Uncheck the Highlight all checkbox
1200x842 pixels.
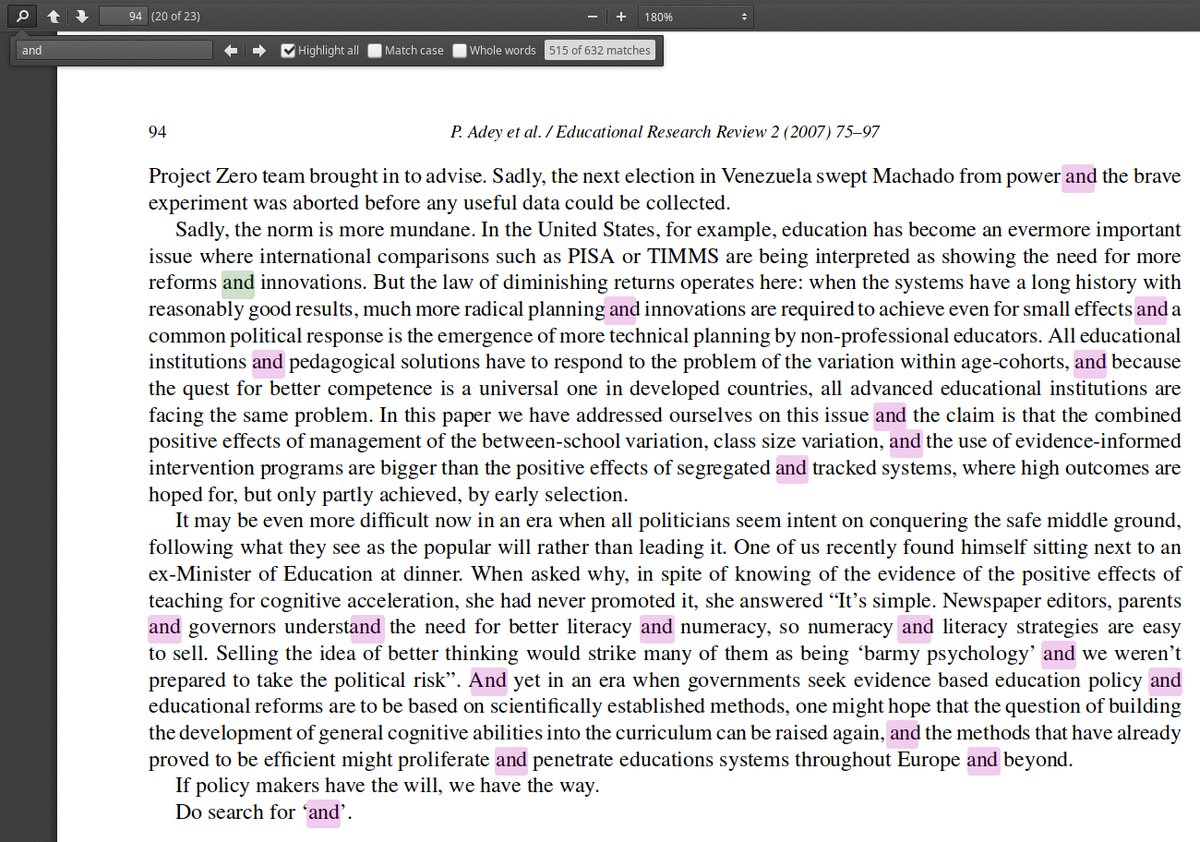(288, 50)
